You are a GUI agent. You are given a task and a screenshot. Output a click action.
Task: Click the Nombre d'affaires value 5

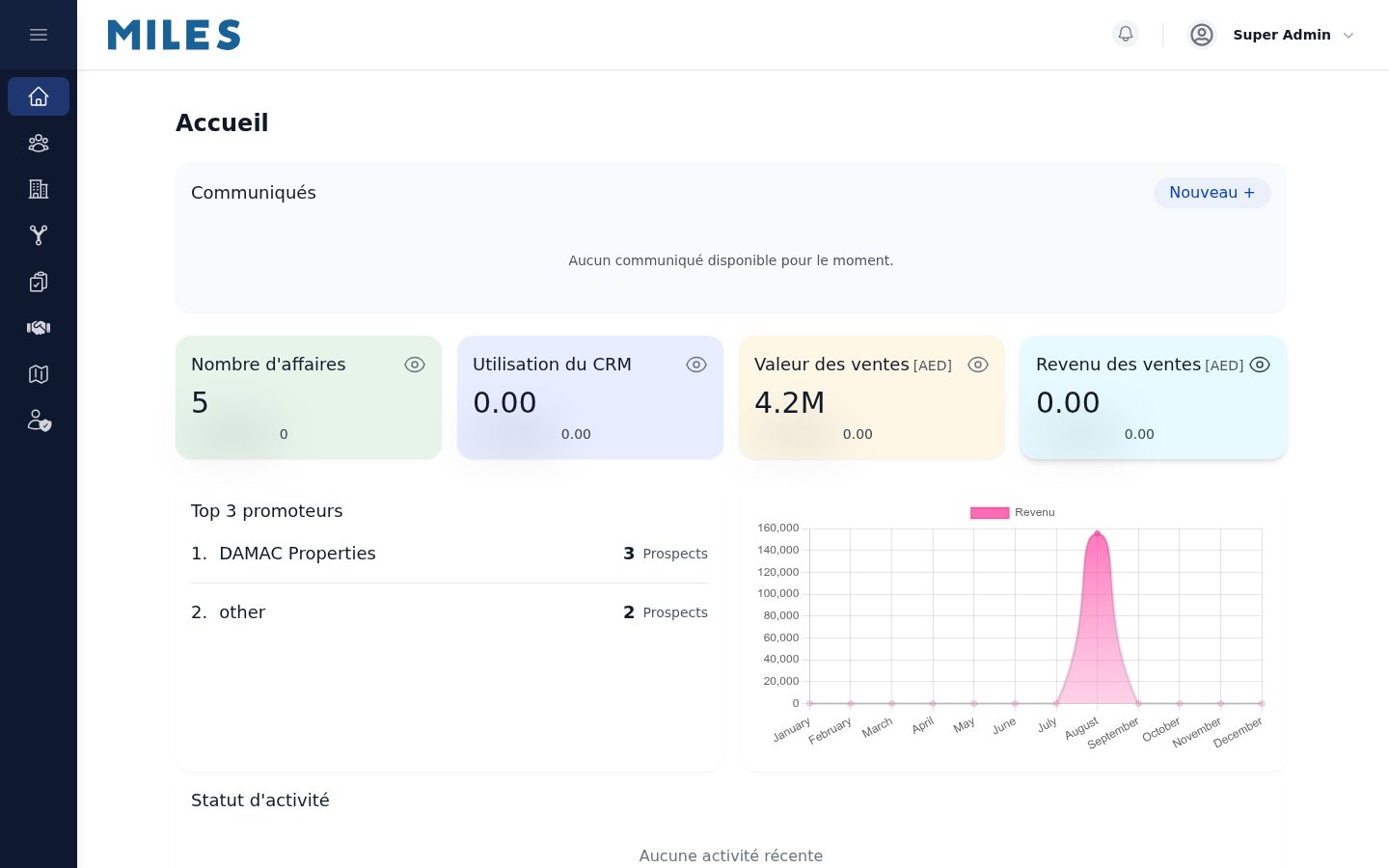pyautogui.click(x=200, y=403)
